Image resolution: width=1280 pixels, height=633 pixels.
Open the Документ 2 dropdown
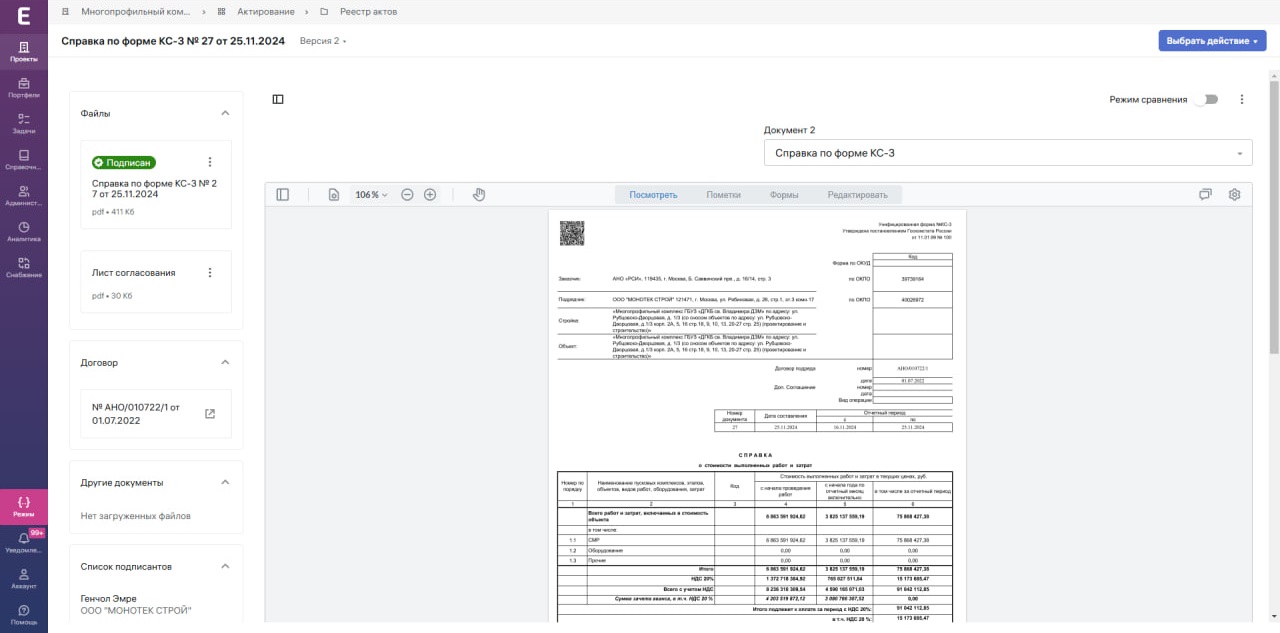click(1008, 153)
